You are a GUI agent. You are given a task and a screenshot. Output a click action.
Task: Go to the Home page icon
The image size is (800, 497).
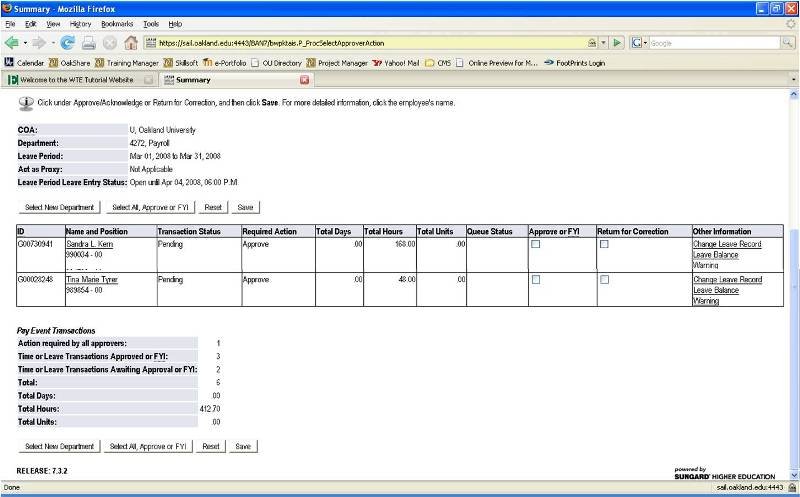[130, 43]
